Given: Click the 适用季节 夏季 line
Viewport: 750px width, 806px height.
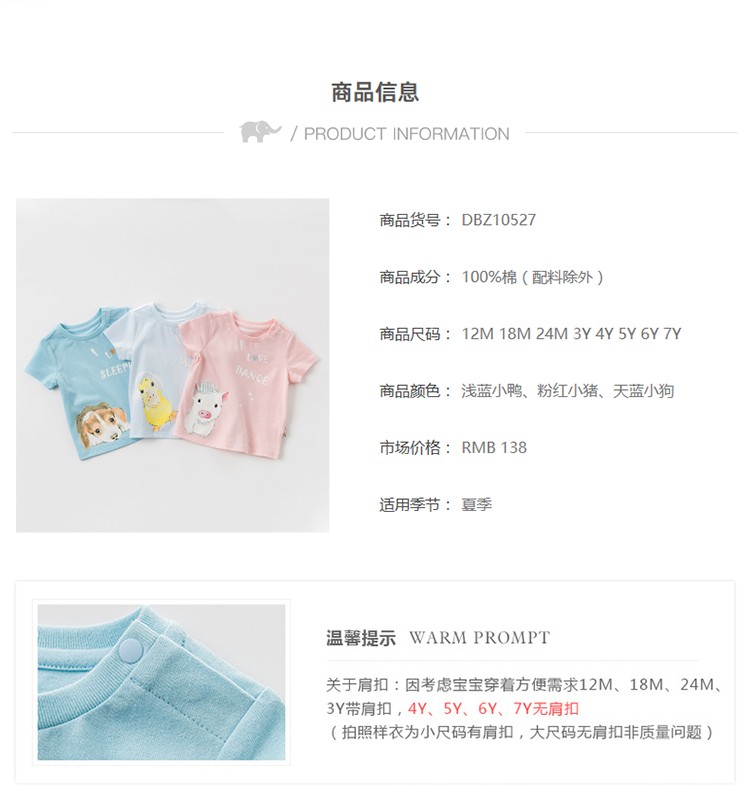Looking at the screenshot, I should click(x=435, y=505).
